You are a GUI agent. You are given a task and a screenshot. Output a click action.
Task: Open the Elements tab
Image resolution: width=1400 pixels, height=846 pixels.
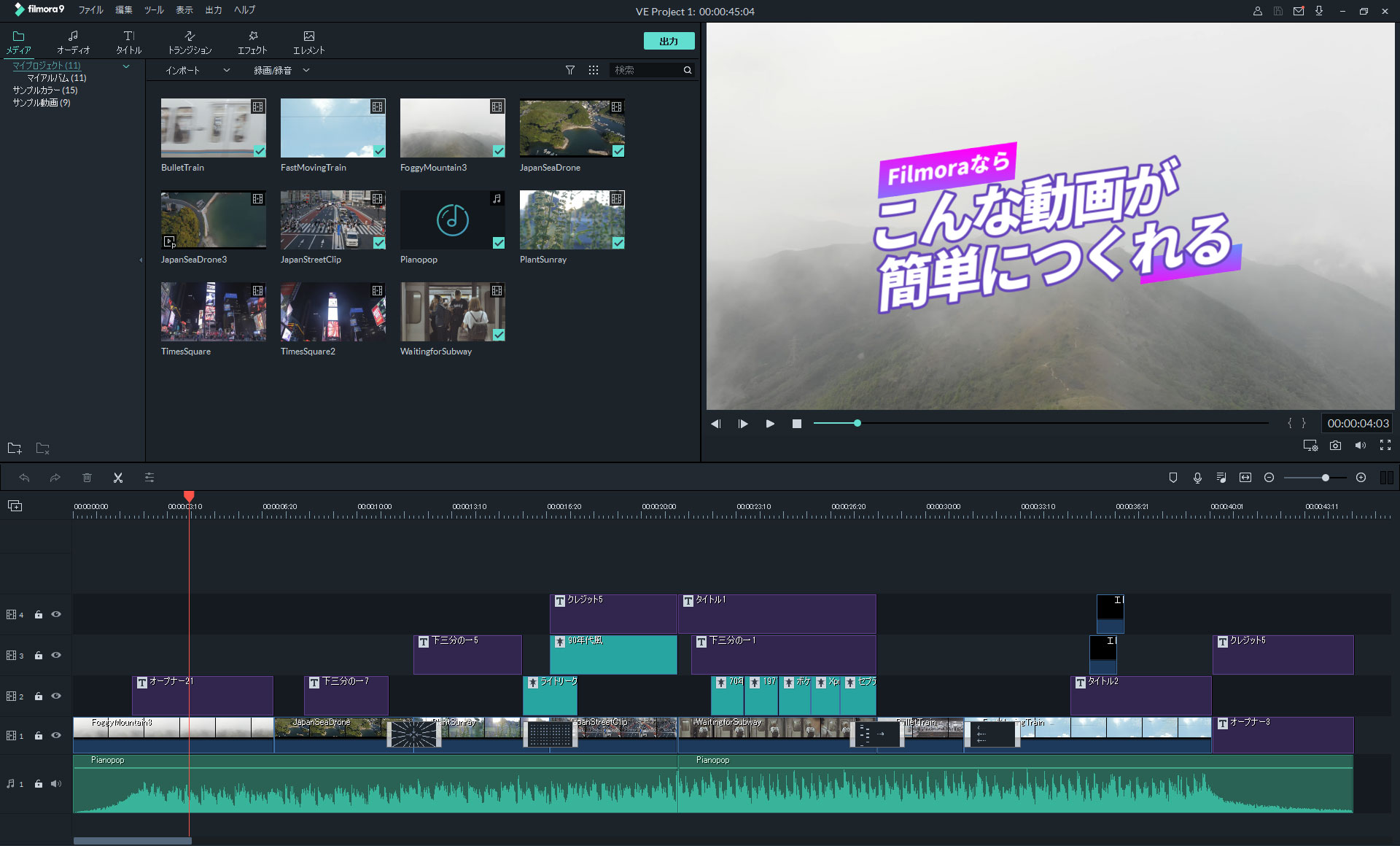[308, 42]
